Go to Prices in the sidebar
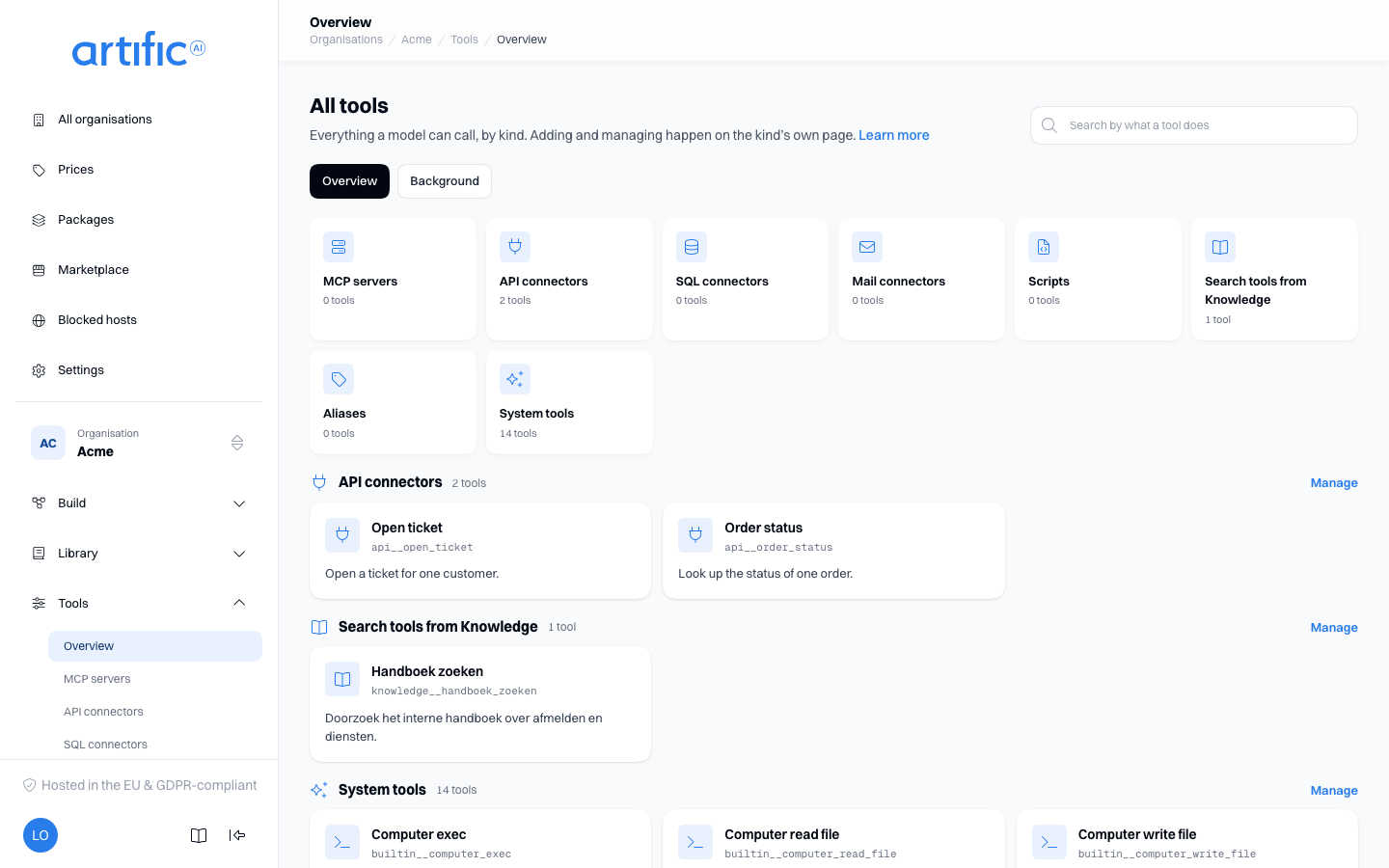 click(139, 170)
